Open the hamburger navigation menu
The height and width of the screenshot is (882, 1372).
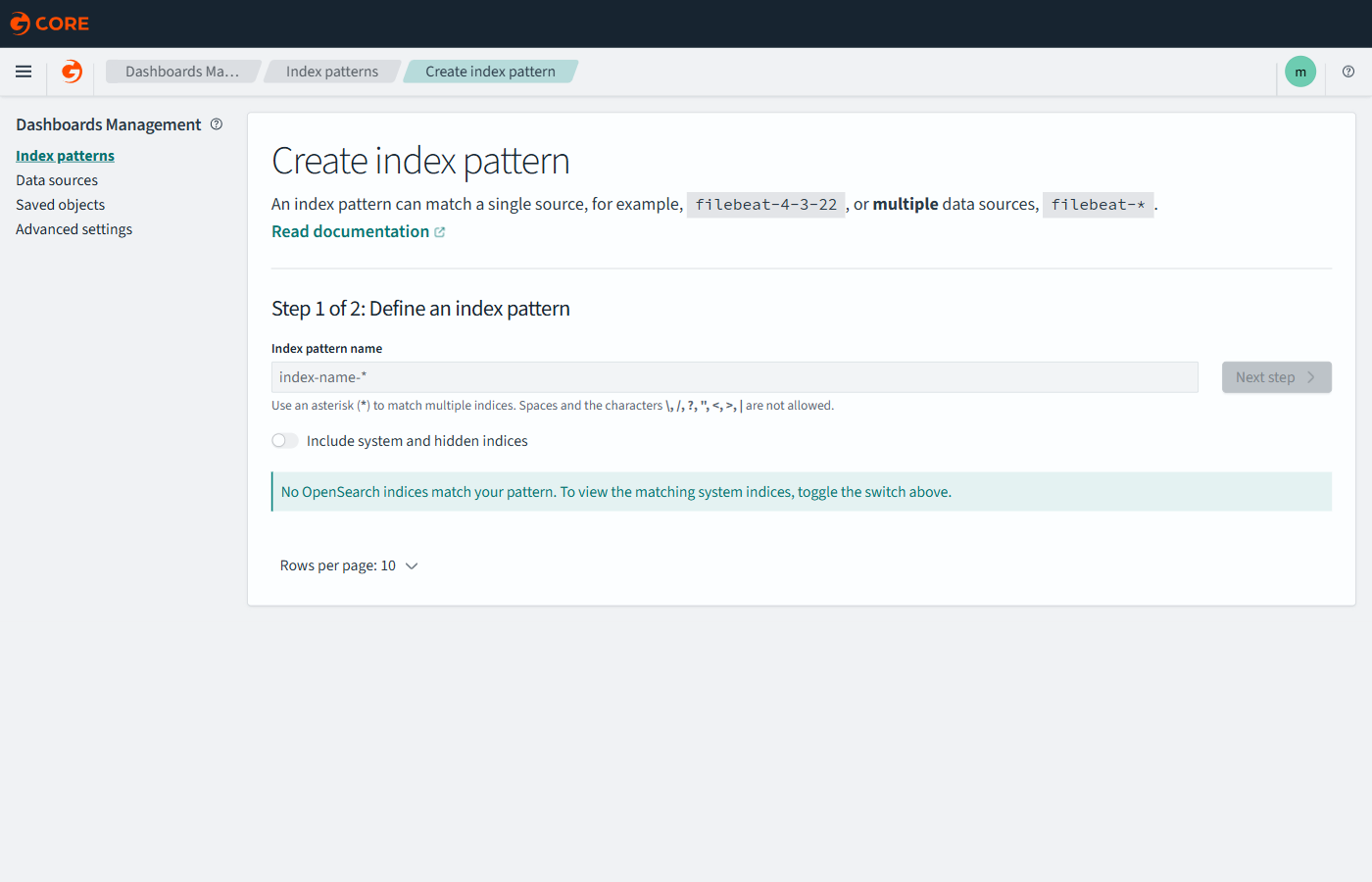coord(24,72)
